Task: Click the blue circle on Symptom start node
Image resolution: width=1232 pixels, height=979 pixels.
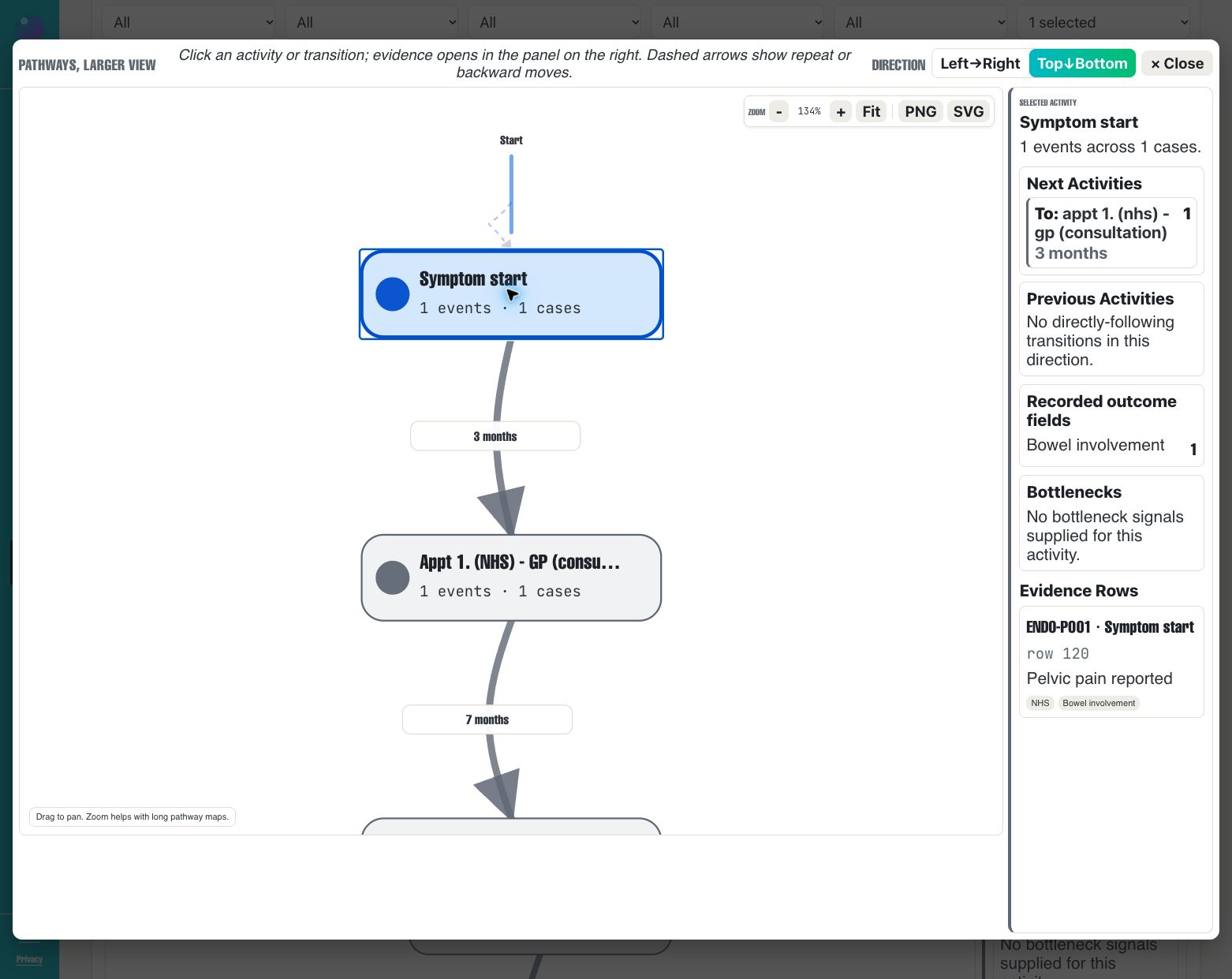Action: (x=392, y=294)
